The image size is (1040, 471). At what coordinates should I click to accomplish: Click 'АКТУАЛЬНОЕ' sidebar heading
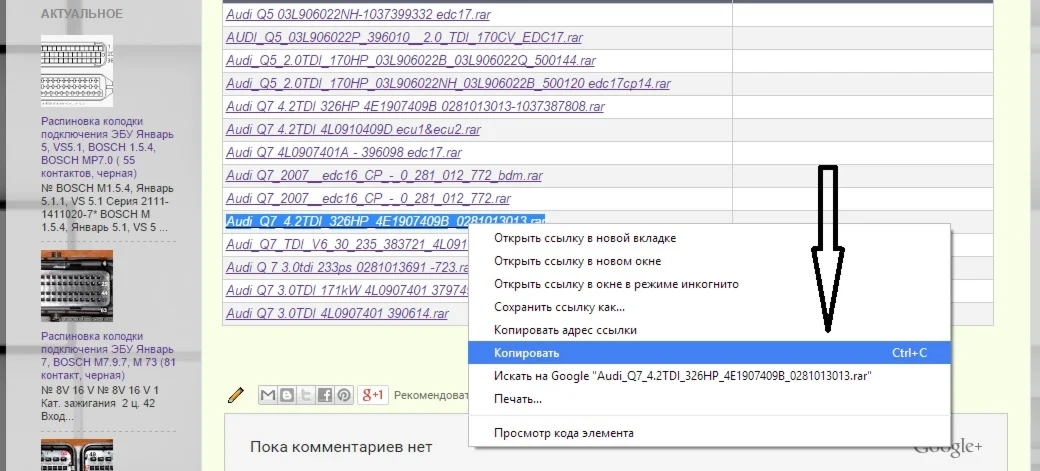tap(82, 14)
